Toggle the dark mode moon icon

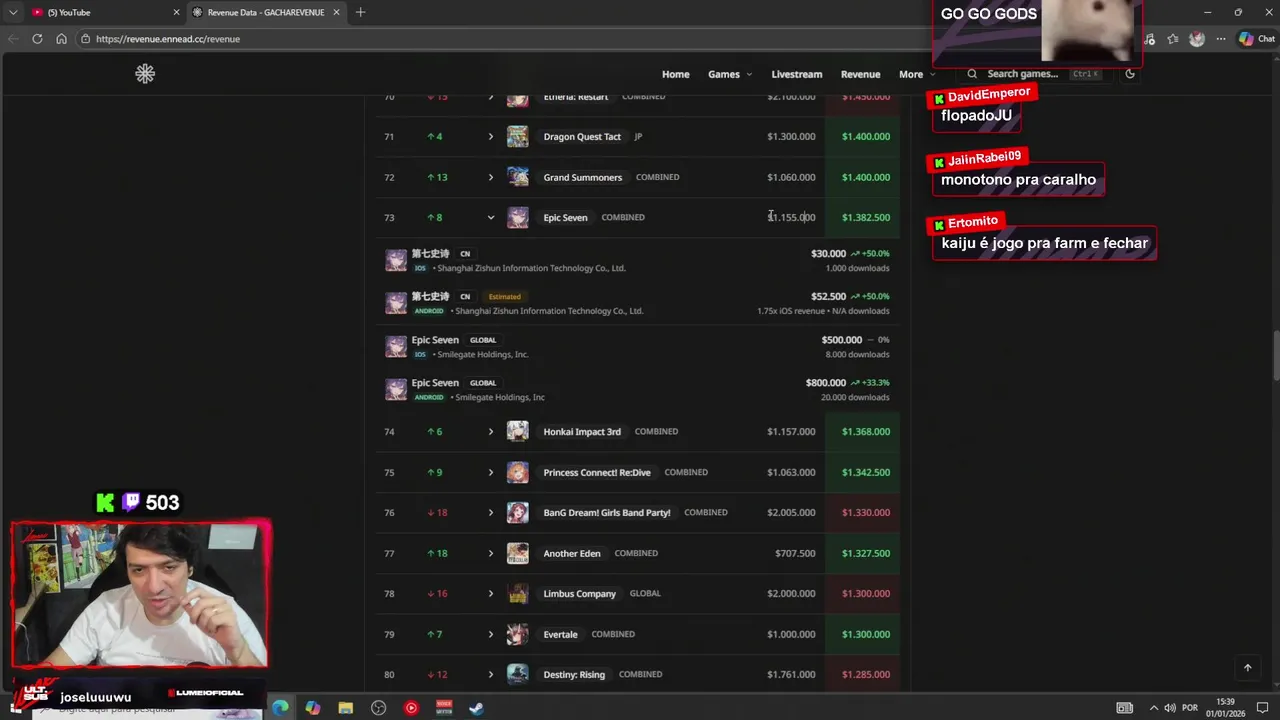(1130, 74)
